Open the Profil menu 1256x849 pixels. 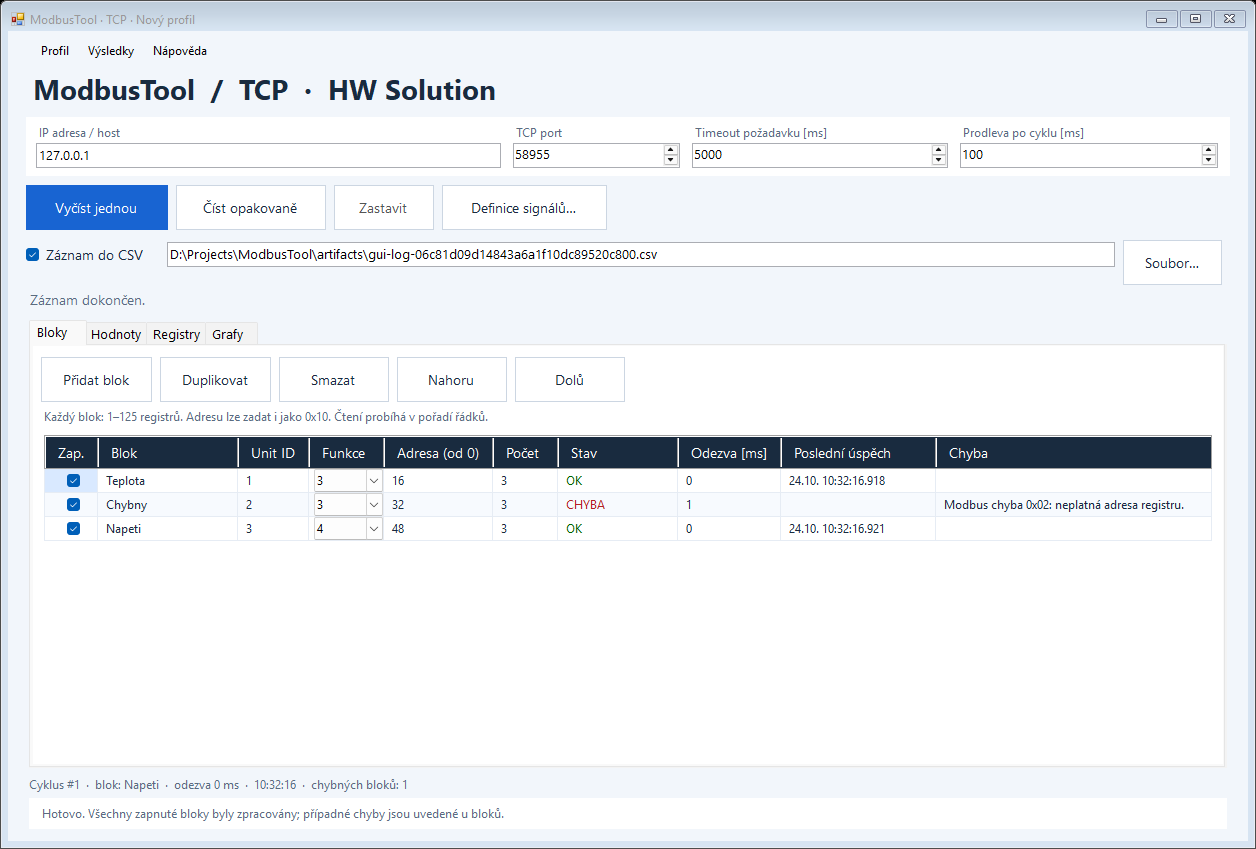[x=55, y=51]
